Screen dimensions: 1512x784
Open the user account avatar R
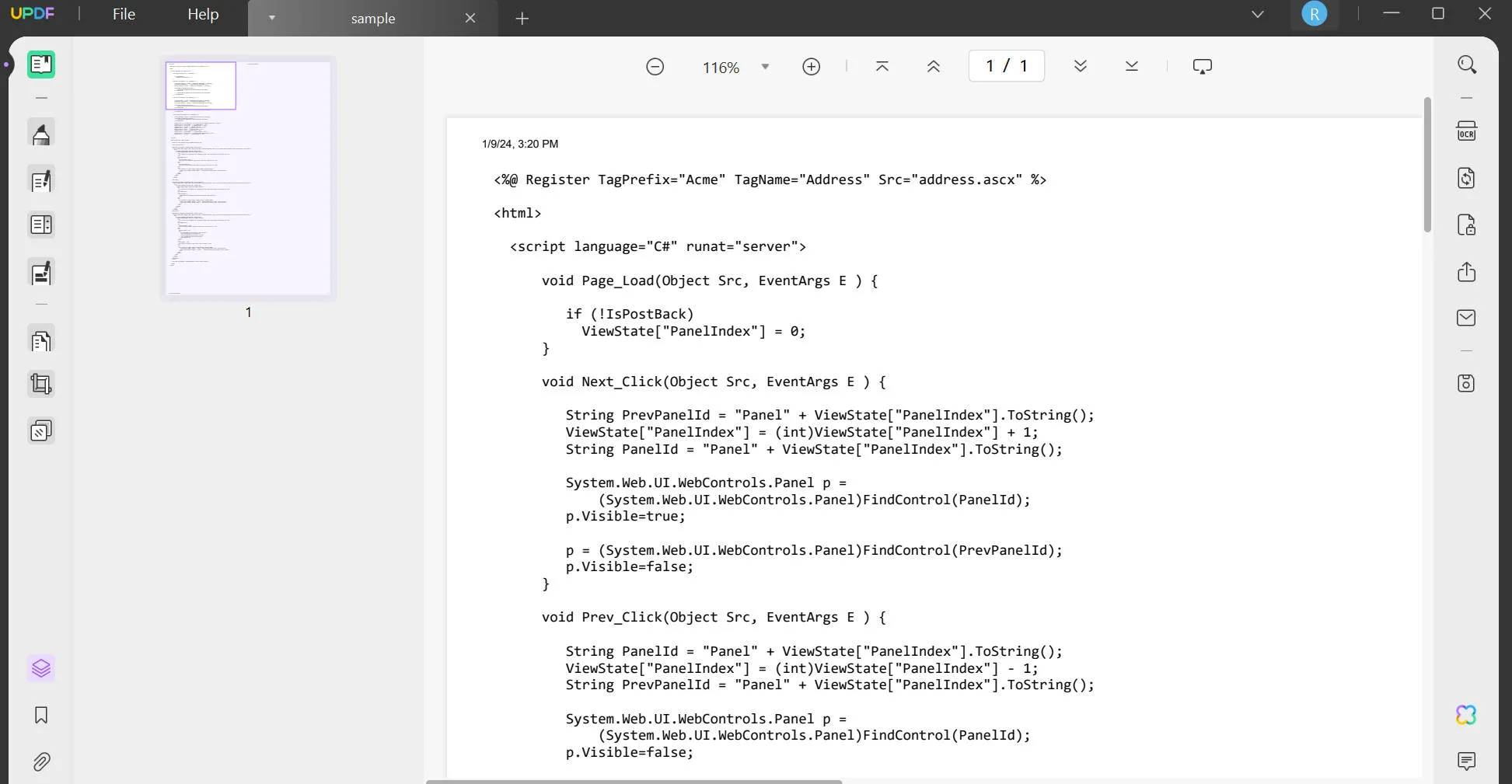click(1315, 14)
